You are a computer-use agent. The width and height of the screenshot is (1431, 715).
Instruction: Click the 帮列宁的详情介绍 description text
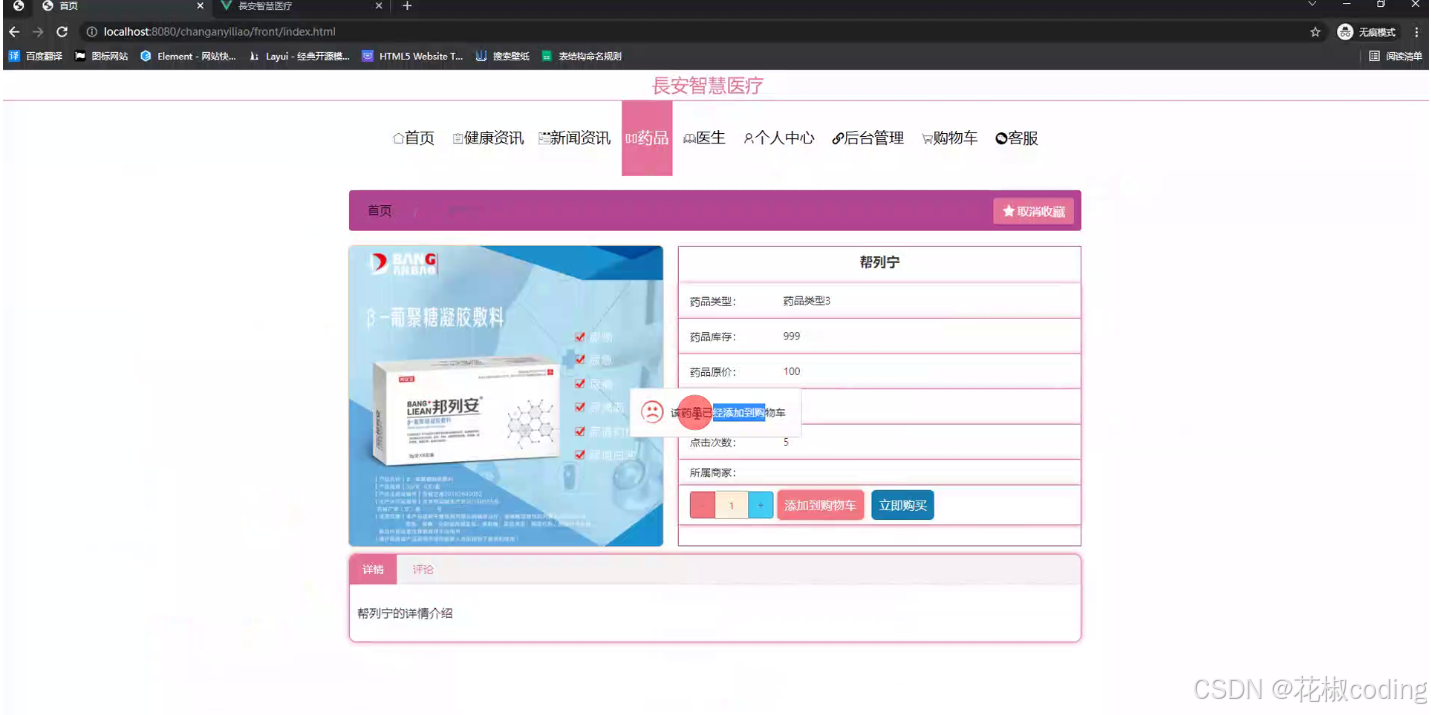405,613
